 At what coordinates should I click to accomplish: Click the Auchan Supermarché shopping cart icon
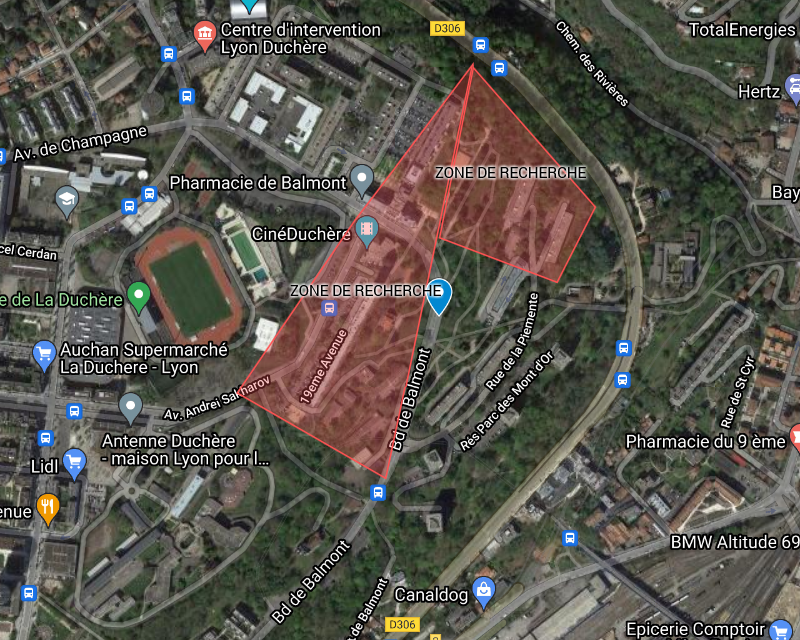tap(44, 355)
